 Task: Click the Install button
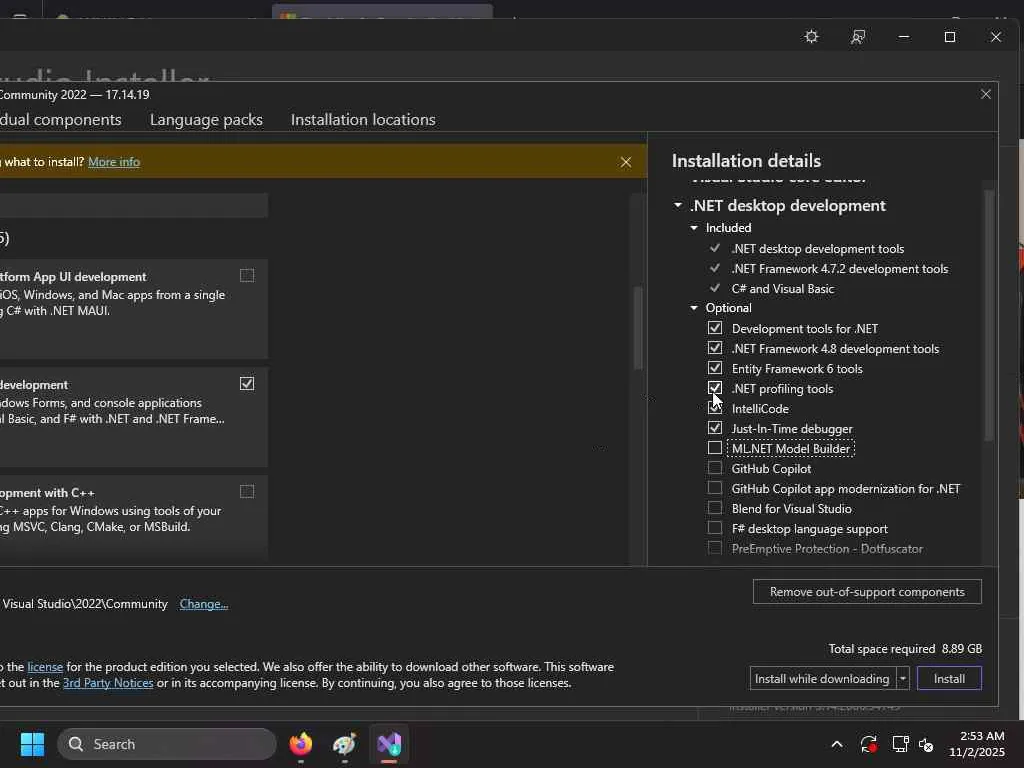pyautogui.click(x=949, y=679)
